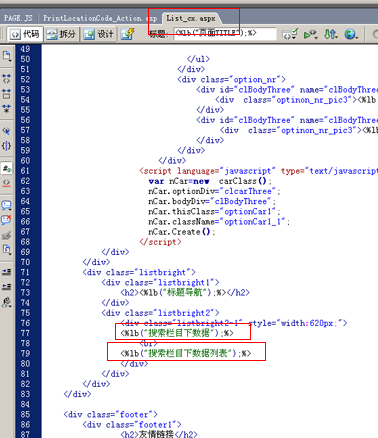
Task: Switch to Design view (设计) button
Action: tap(99, 34)
